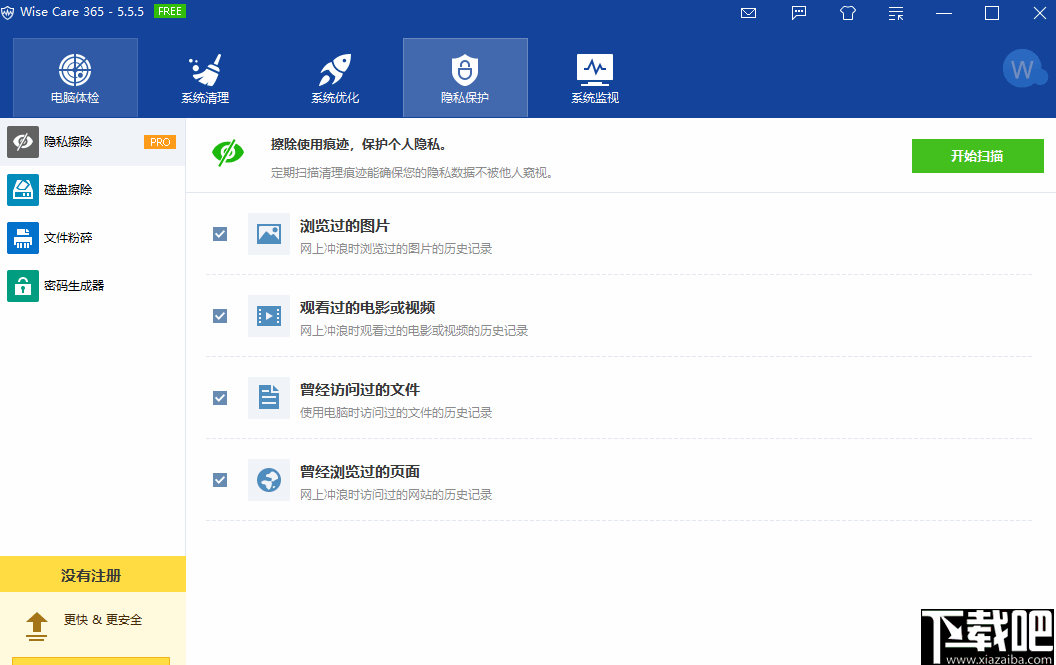The image size is (1056, 665).
Task: Close the Wise Care 365 window
Action: click(1040, 13)
